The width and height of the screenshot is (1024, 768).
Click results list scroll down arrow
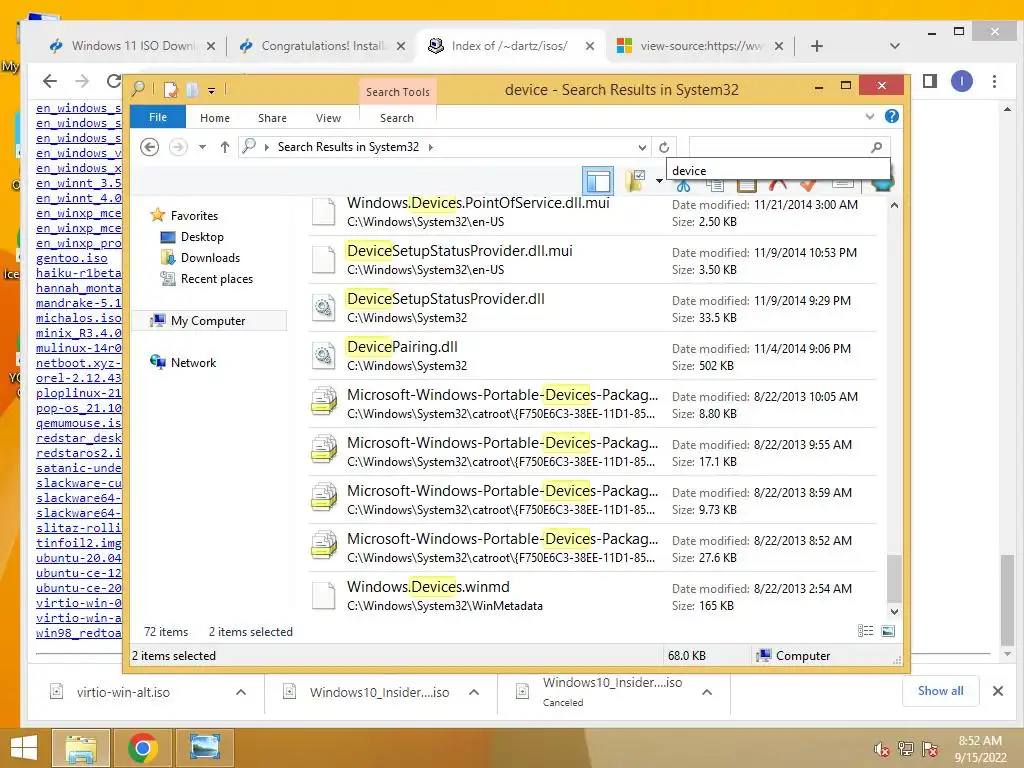pos(895,612)
